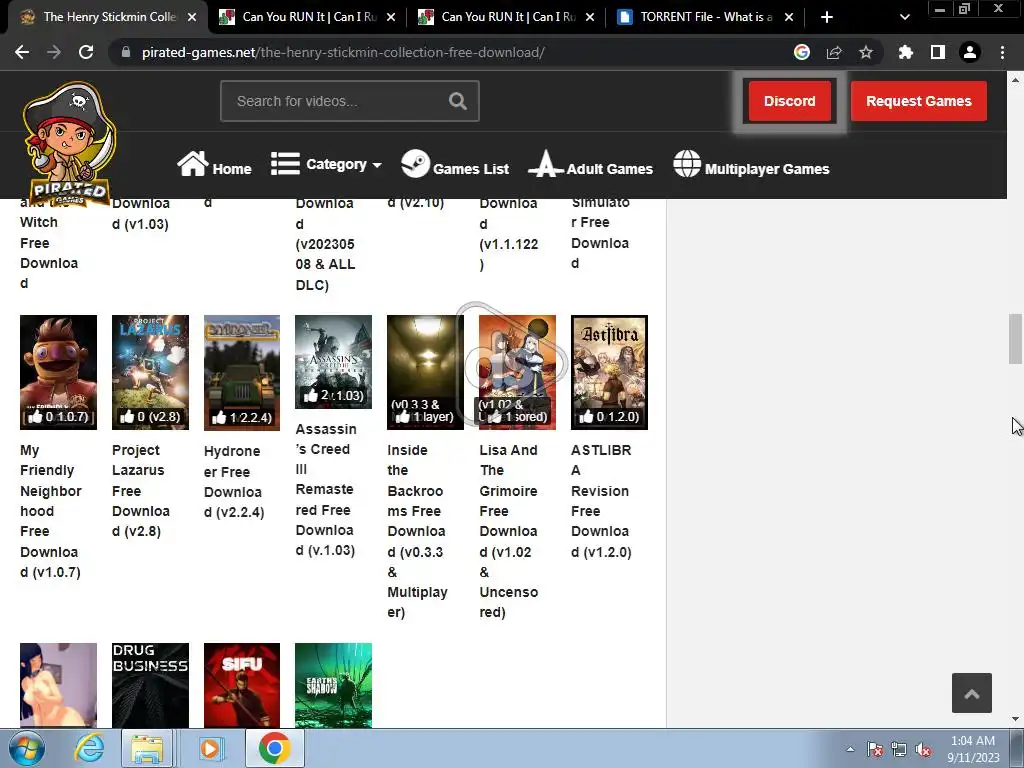Like the Hydroneer thumbs-up icon
The height and width of the screenshot is (768, 1024).
(219, 417)
